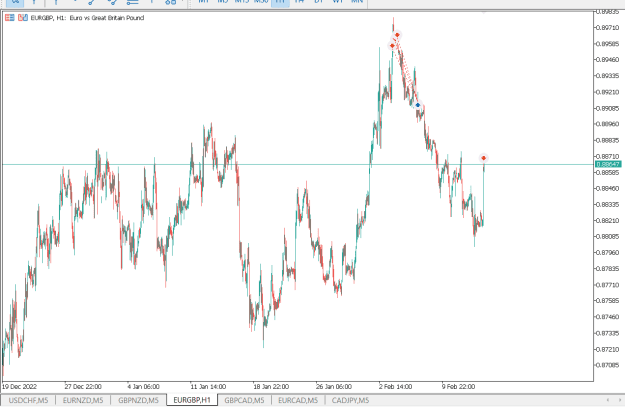Click the 0.89460 price scale value
The height and width of the screenshot is (407, 625).
(x=608, y=60)
